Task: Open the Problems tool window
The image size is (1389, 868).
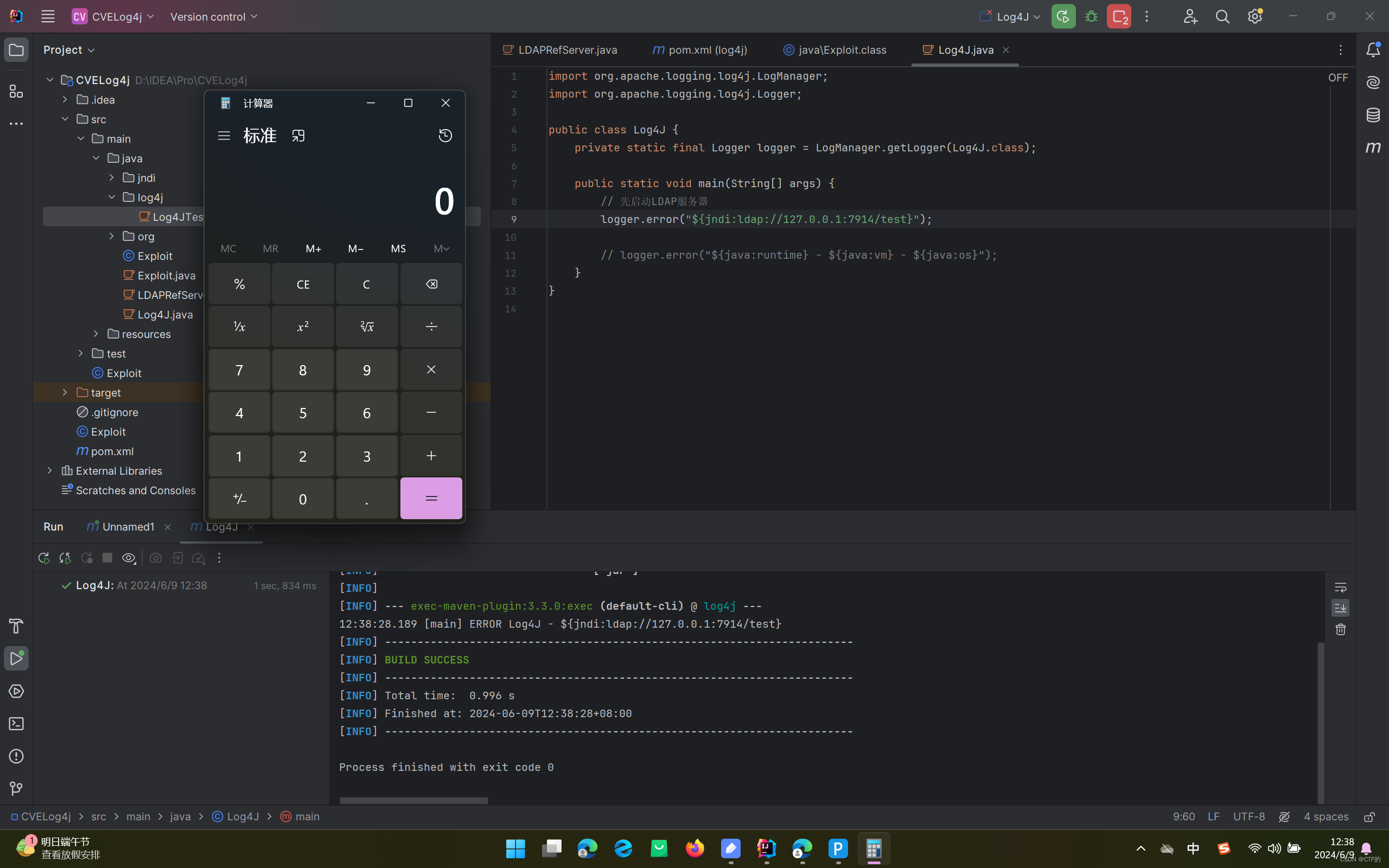Action: 16,757
